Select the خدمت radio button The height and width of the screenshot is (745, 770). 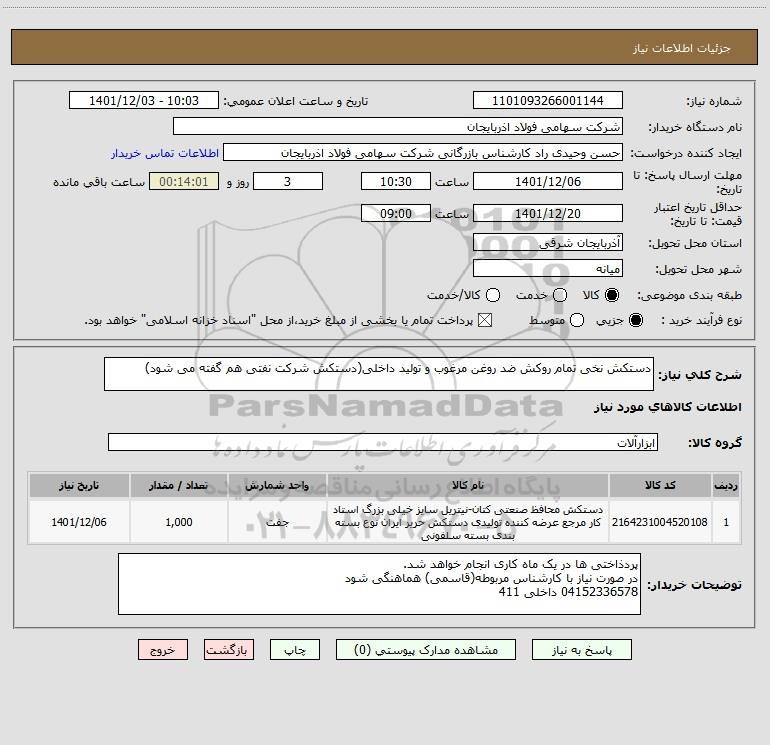click(560, 295)
